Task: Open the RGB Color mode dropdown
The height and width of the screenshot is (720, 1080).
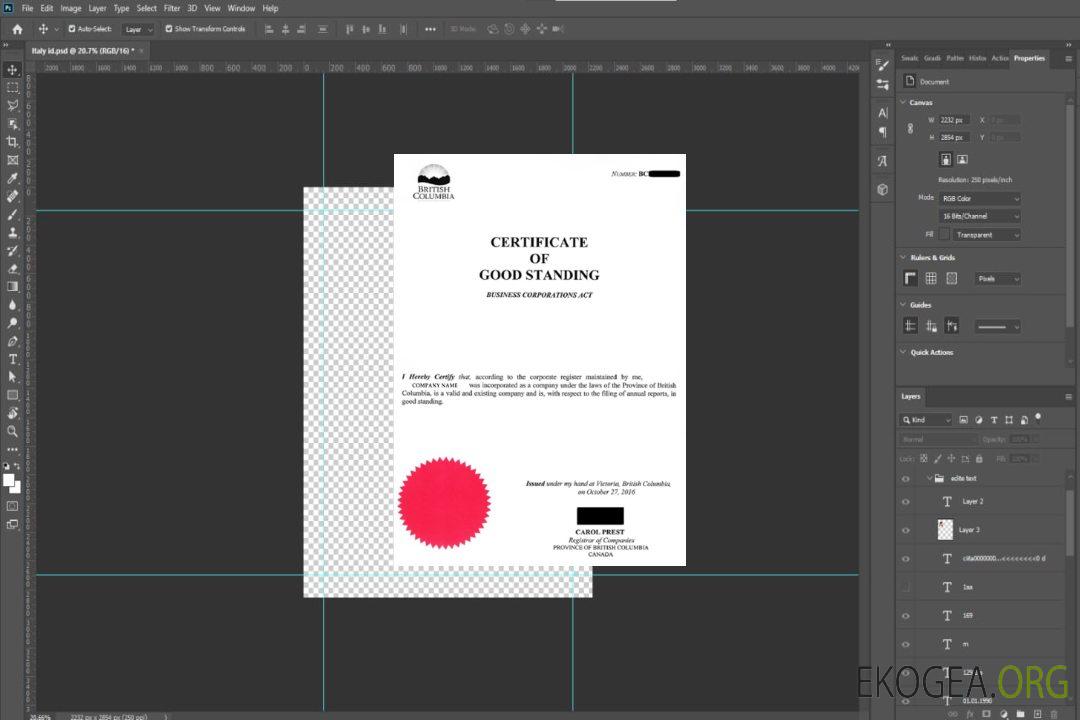Action: [980, 198]
